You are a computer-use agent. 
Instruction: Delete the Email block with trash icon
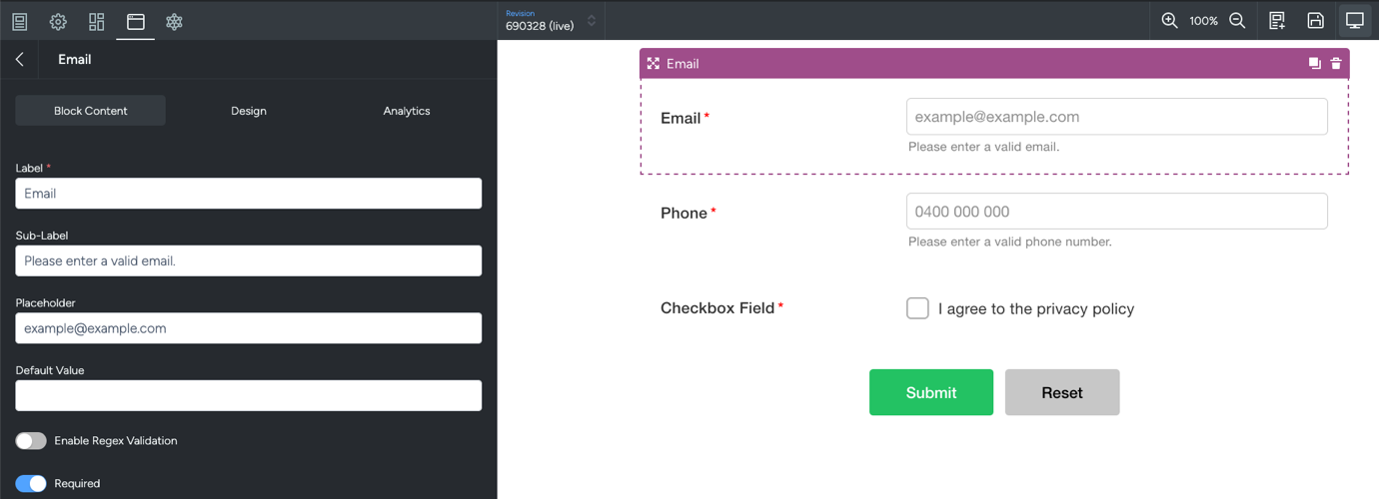1336,63
